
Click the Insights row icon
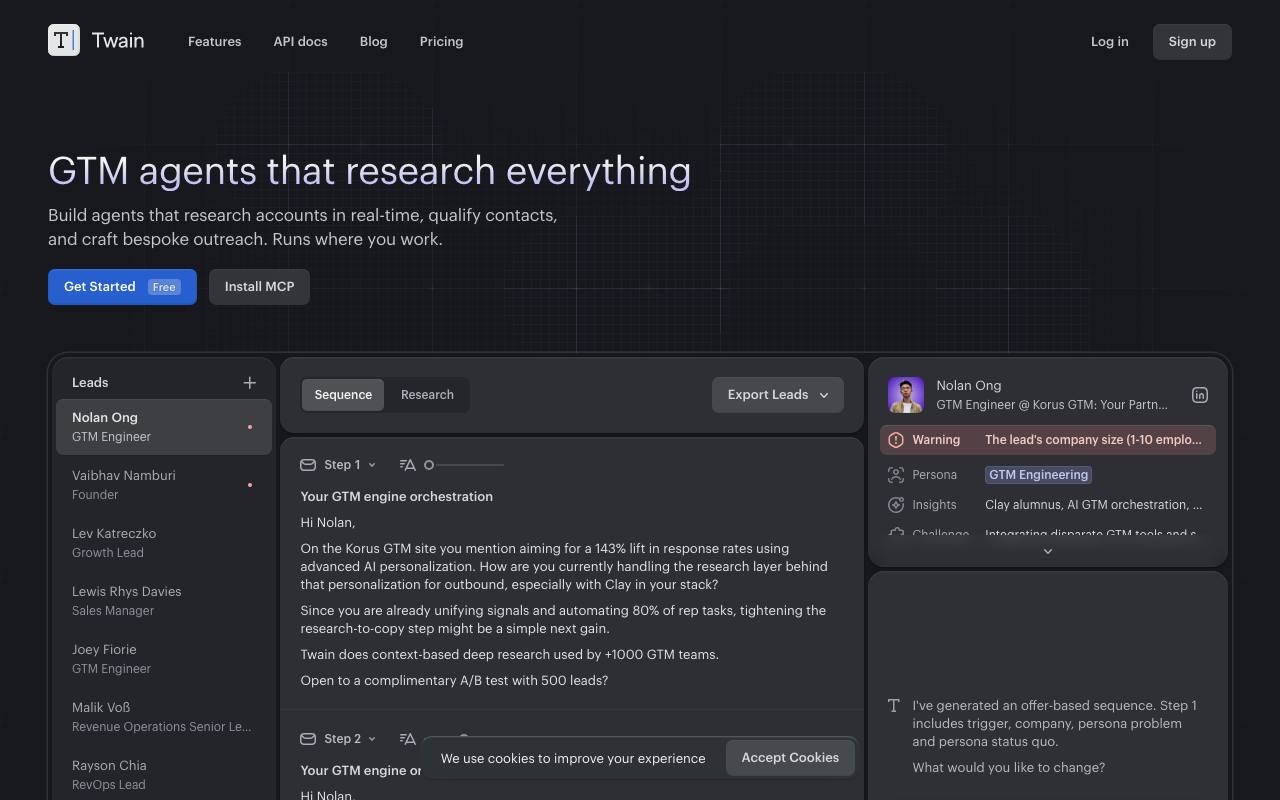click(x=896, y=504)
